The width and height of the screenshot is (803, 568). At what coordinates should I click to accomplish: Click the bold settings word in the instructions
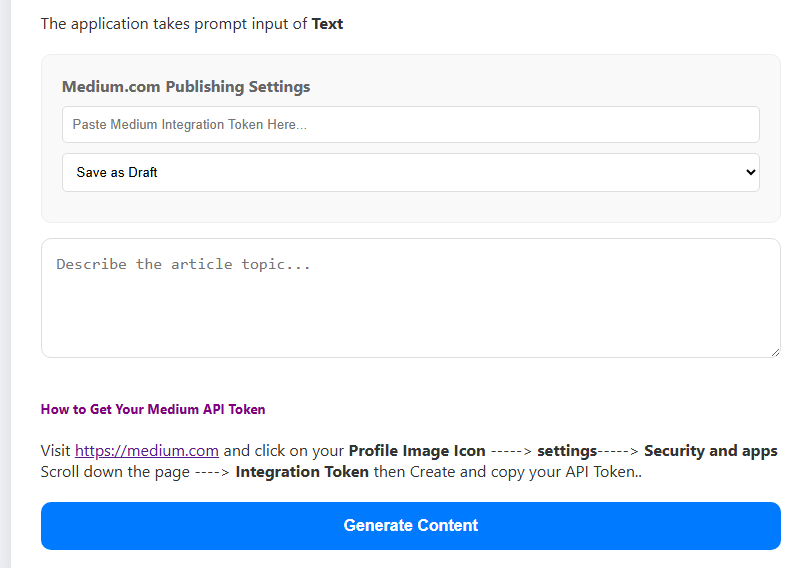pos(567,451)
